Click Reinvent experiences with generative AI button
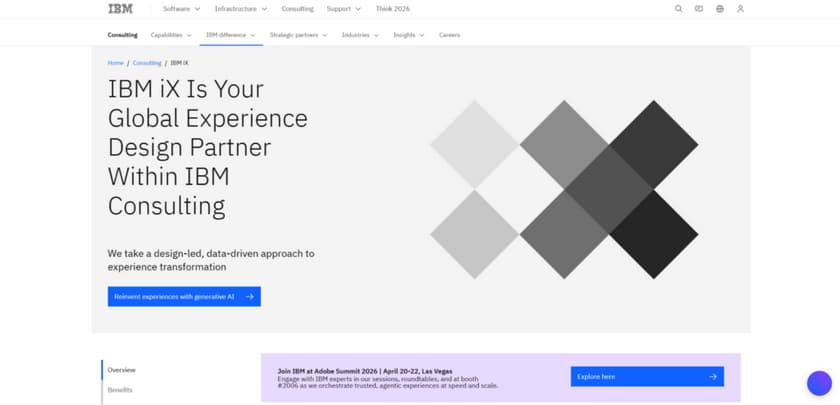 pos(184,296)
